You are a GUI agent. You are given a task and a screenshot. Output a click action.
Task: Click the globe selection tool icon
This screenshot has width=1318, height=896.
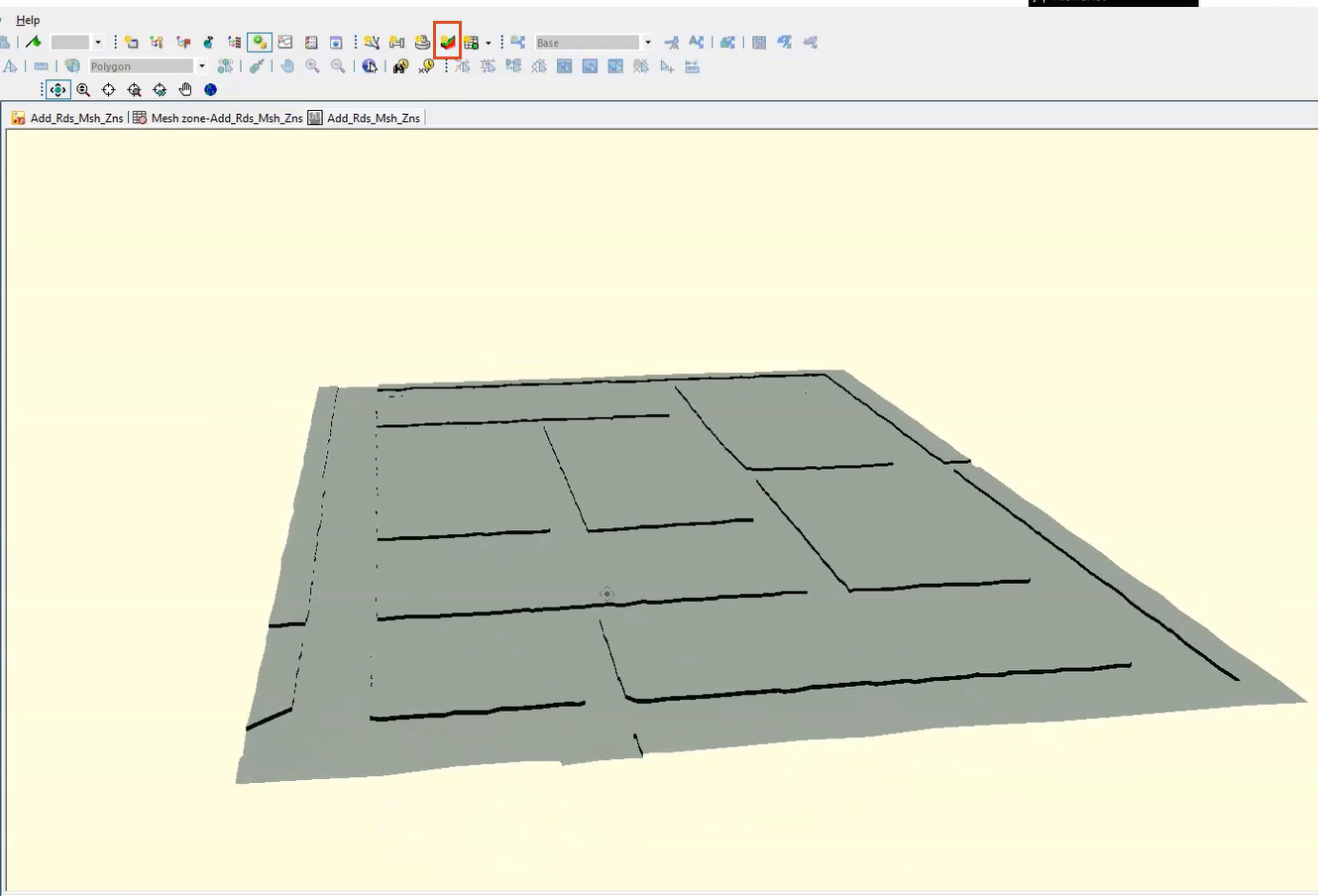(72, 65)
